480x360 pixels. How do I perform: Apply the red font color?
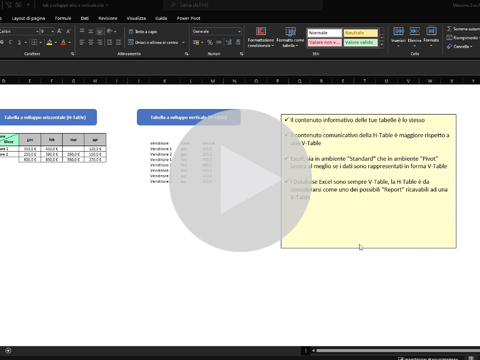63,42
